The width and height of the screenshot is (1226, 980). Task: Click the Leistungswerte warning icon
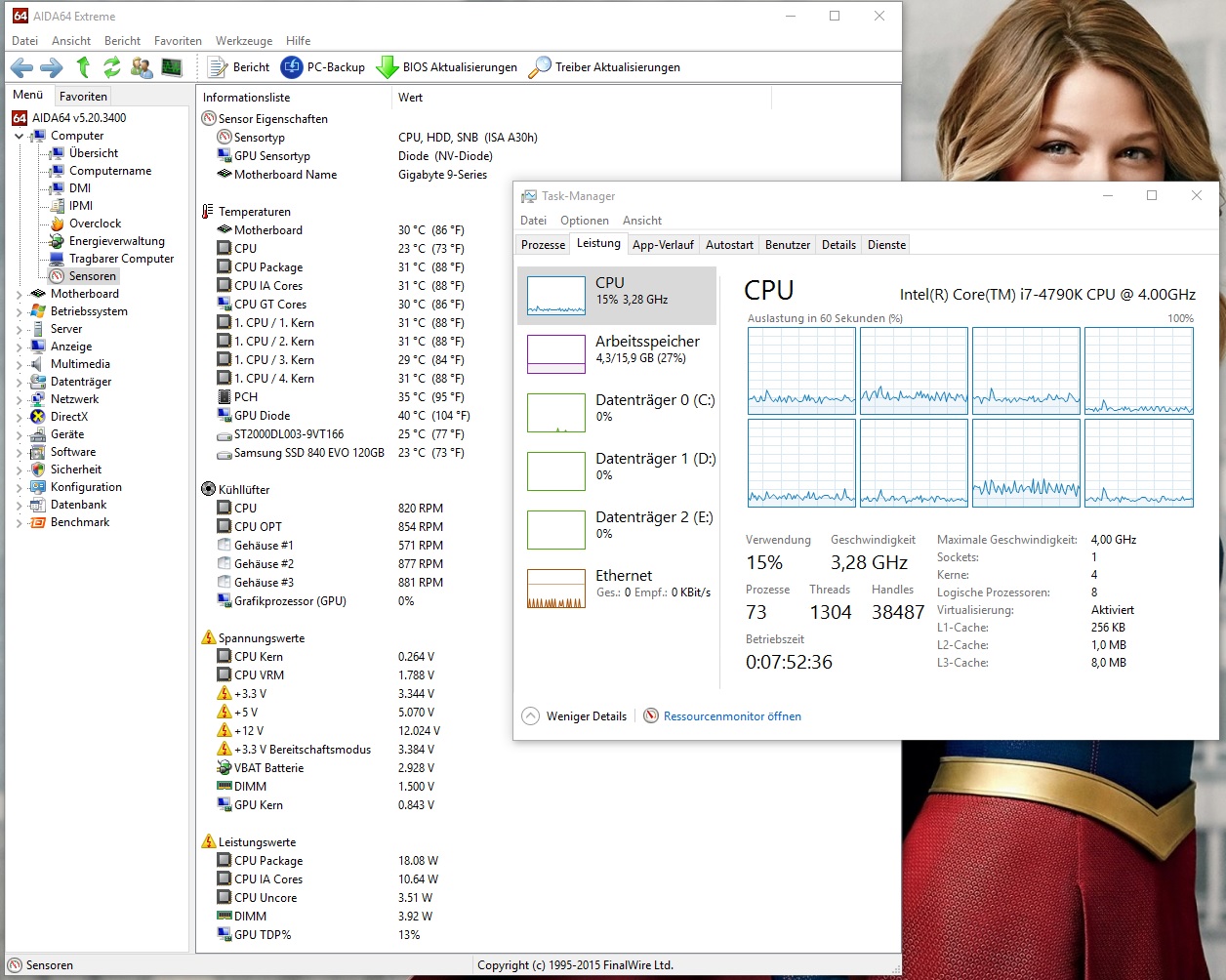point(208,842)
